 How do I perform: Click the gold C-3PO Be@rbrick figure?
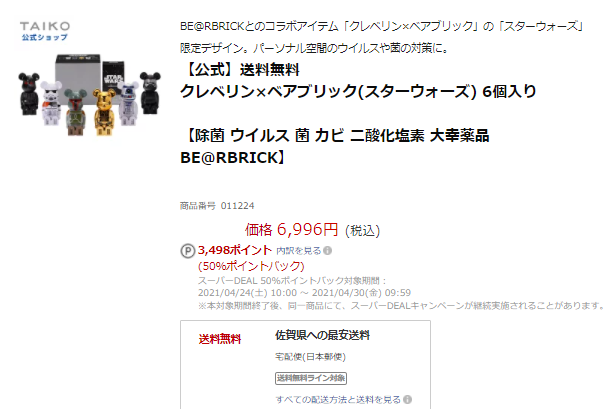tap(104, 112)
